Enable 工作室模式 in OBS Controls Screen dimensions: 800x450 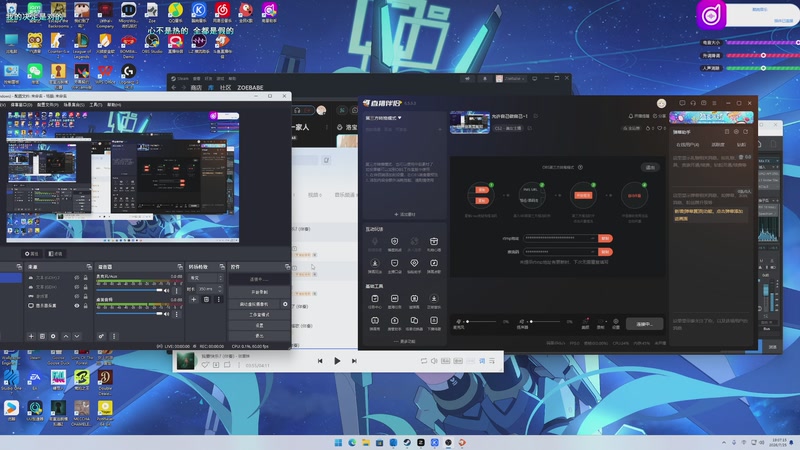pos(260,315)
